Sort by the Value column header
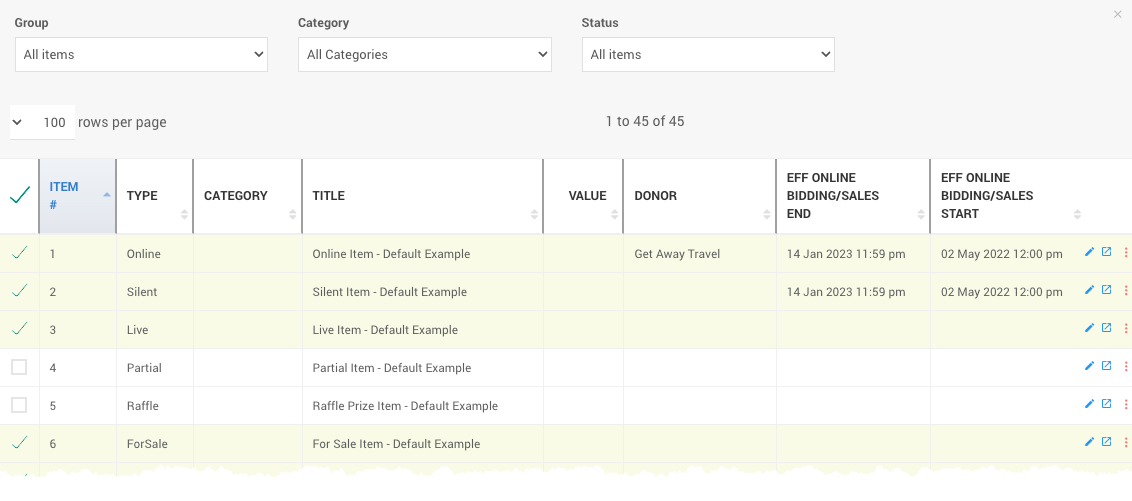This screenshot has height=501, width=1132. 586,196
